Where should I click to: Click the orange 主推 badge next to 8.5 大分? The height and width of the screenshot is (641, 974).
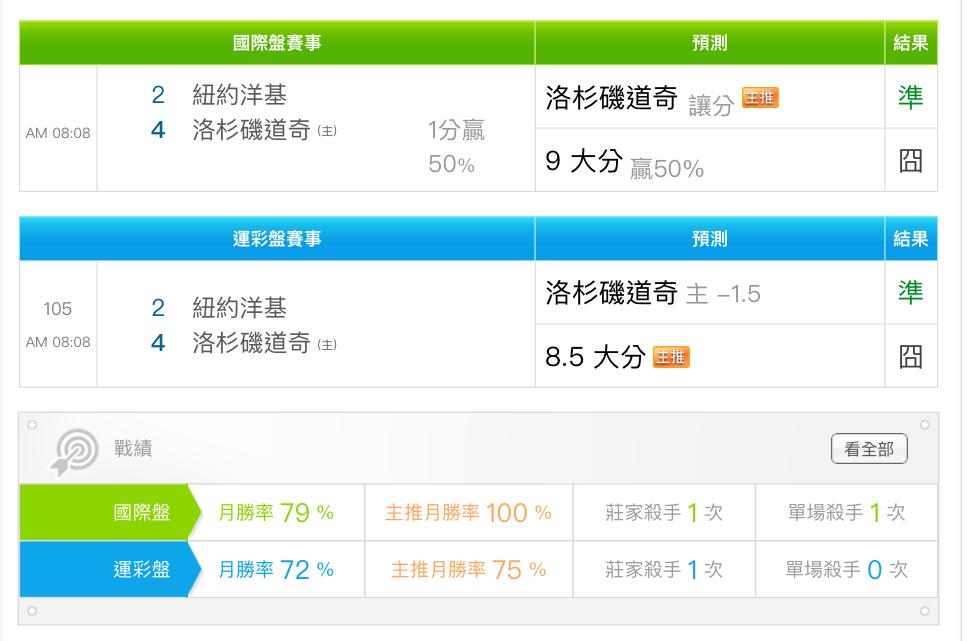point(671,357)
